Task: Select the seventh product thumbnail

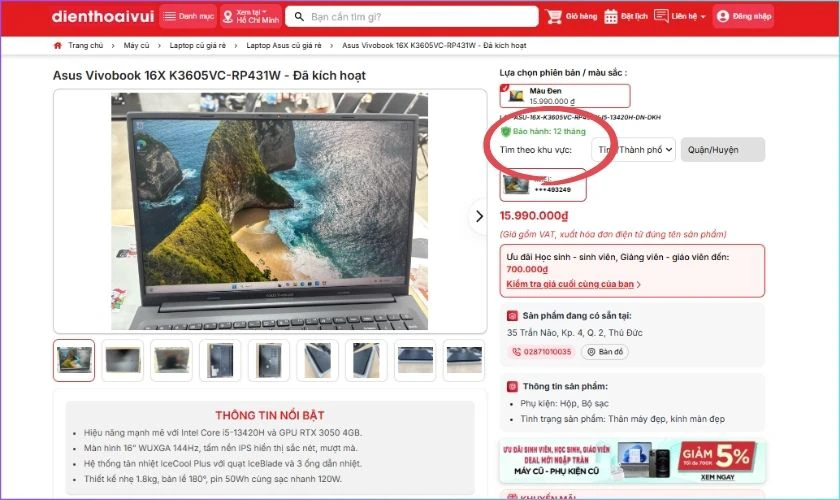Action: click(x=366, y=360)
